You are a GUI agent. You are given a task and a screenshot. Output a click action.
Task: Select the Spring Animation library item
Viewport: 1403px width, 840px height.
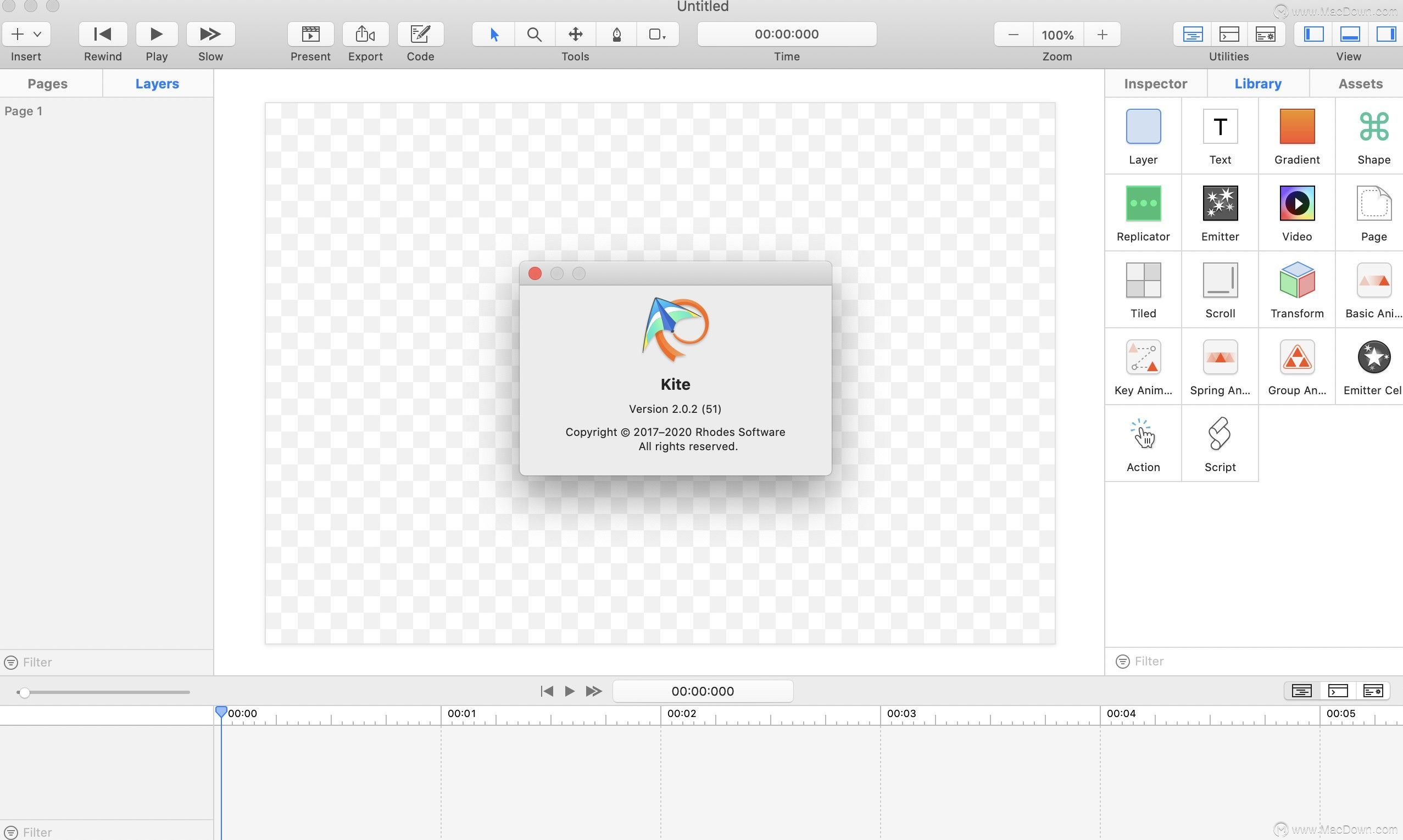point(1220,367)
